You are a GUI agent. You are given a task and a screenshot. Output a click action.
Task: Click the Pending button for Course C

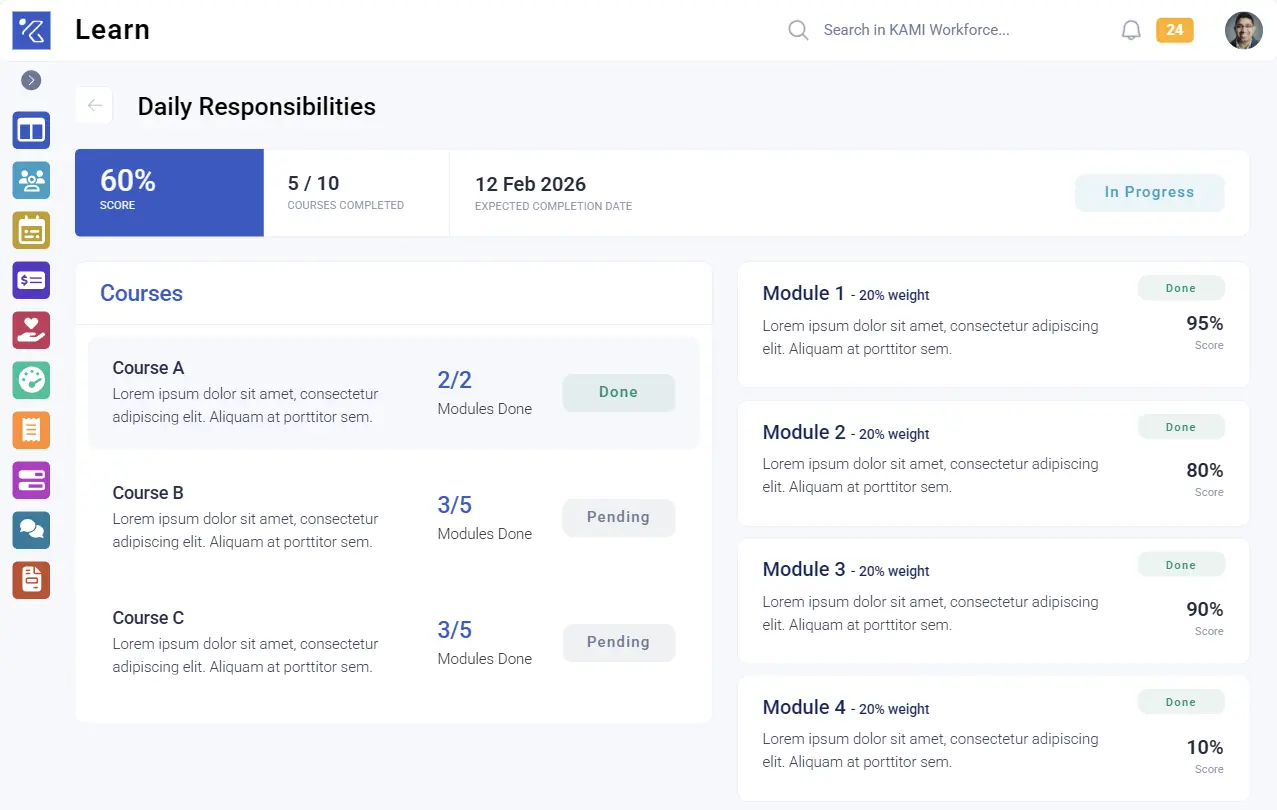[x=618, y=642]
